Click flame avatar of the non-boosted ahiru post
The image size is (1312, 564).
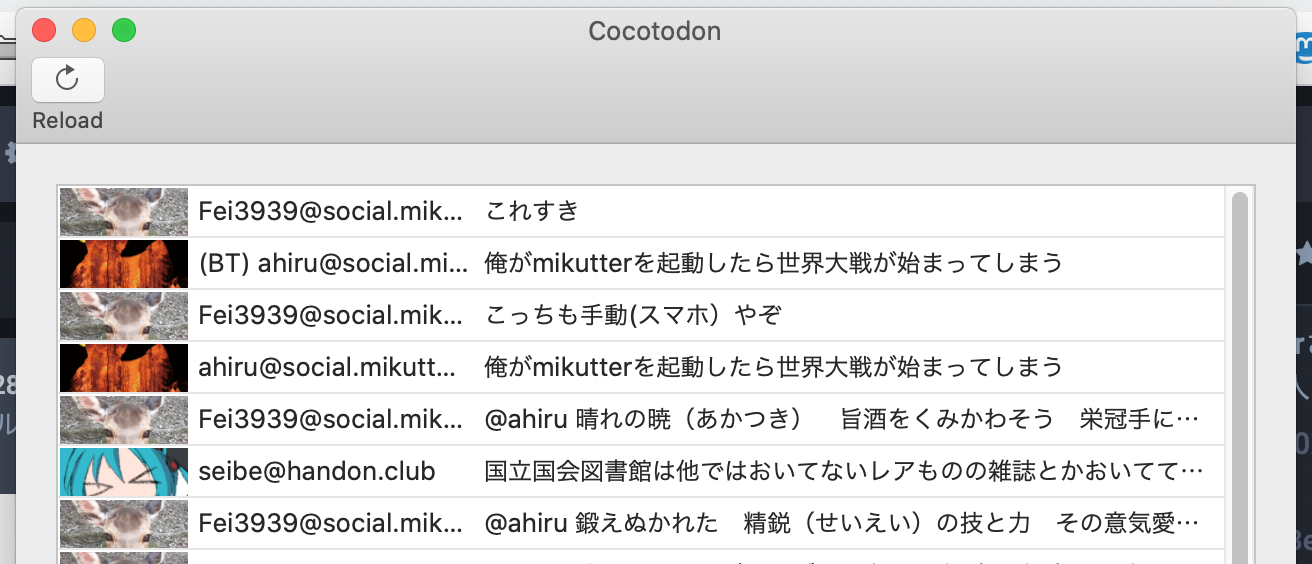[x=124, y=368]
